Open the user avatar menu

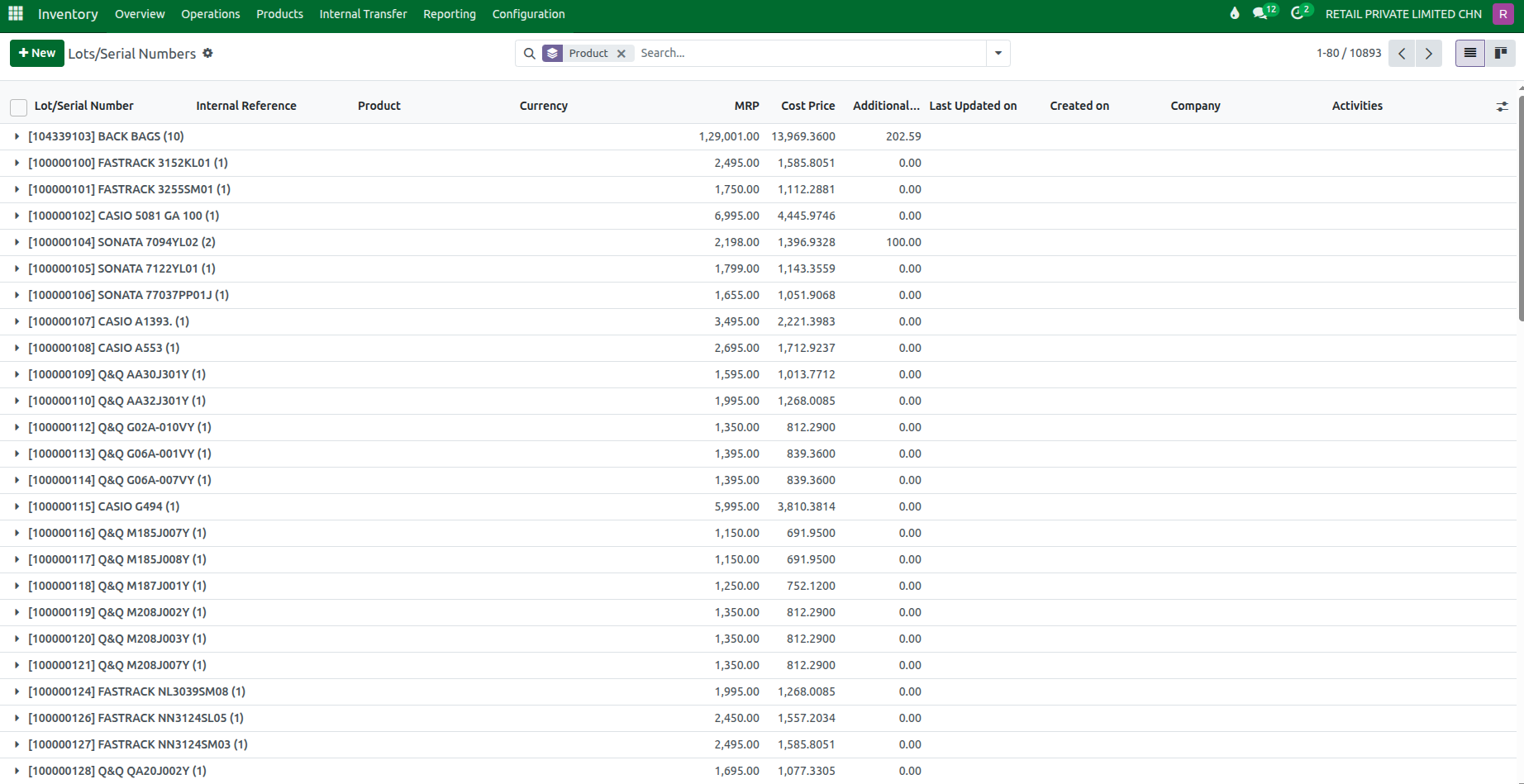pyautogui.click(x=1503, y=14)
